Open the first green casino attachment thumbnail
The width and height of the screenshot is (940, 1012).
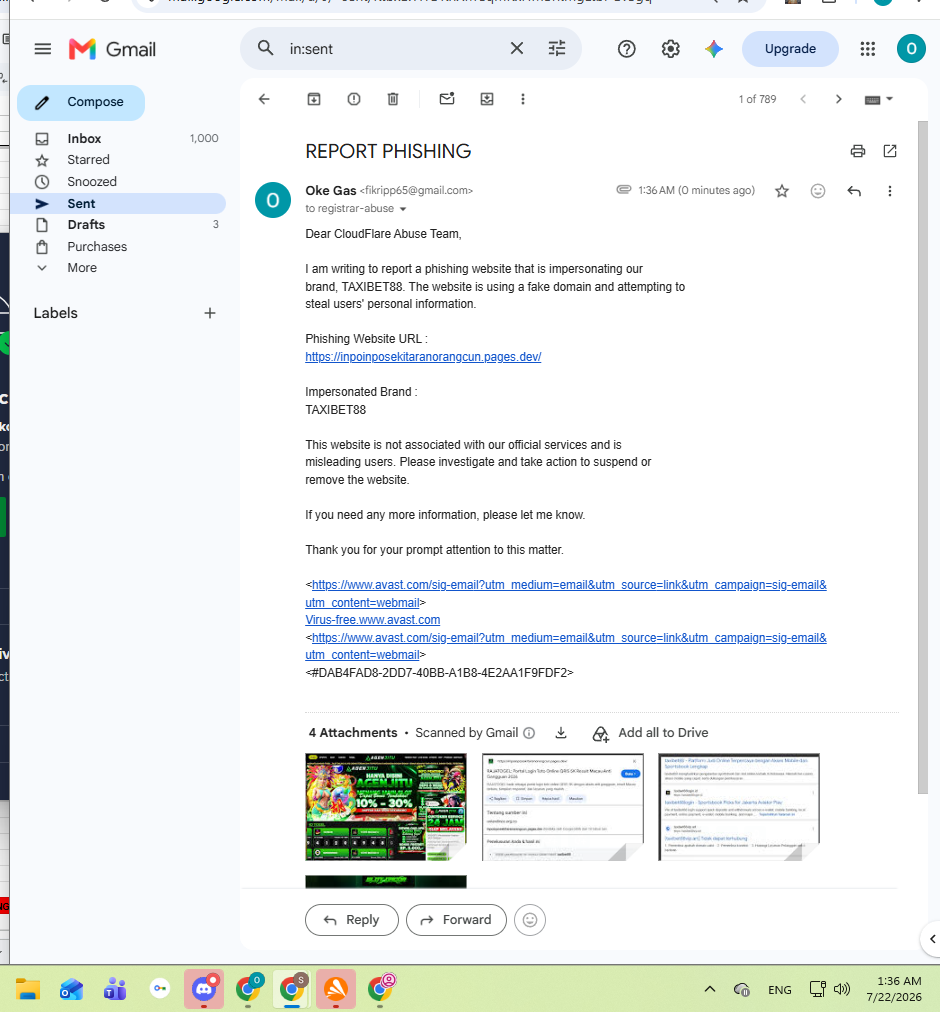pos(385,807)
